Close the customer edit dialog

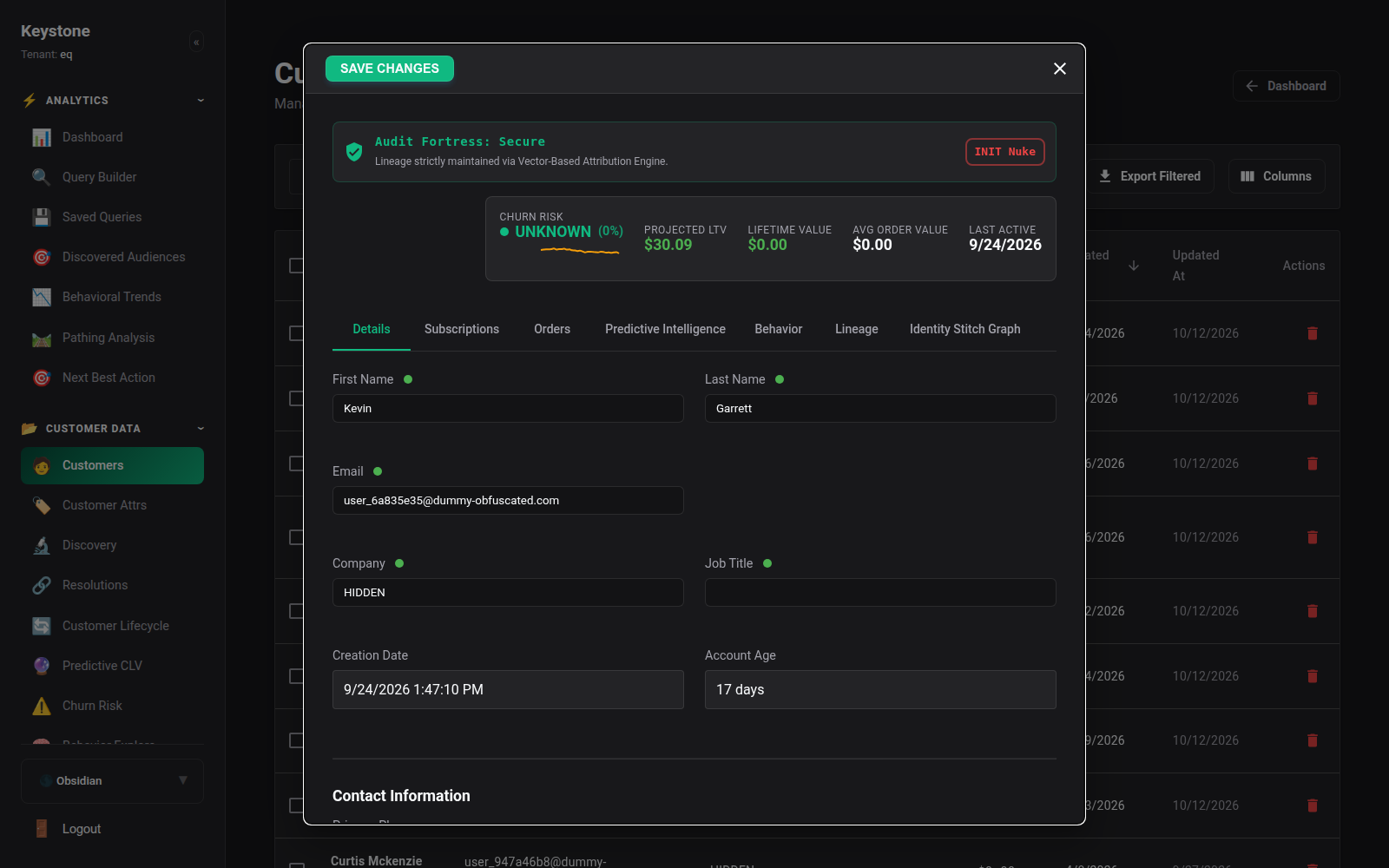tap(1060, 69)
